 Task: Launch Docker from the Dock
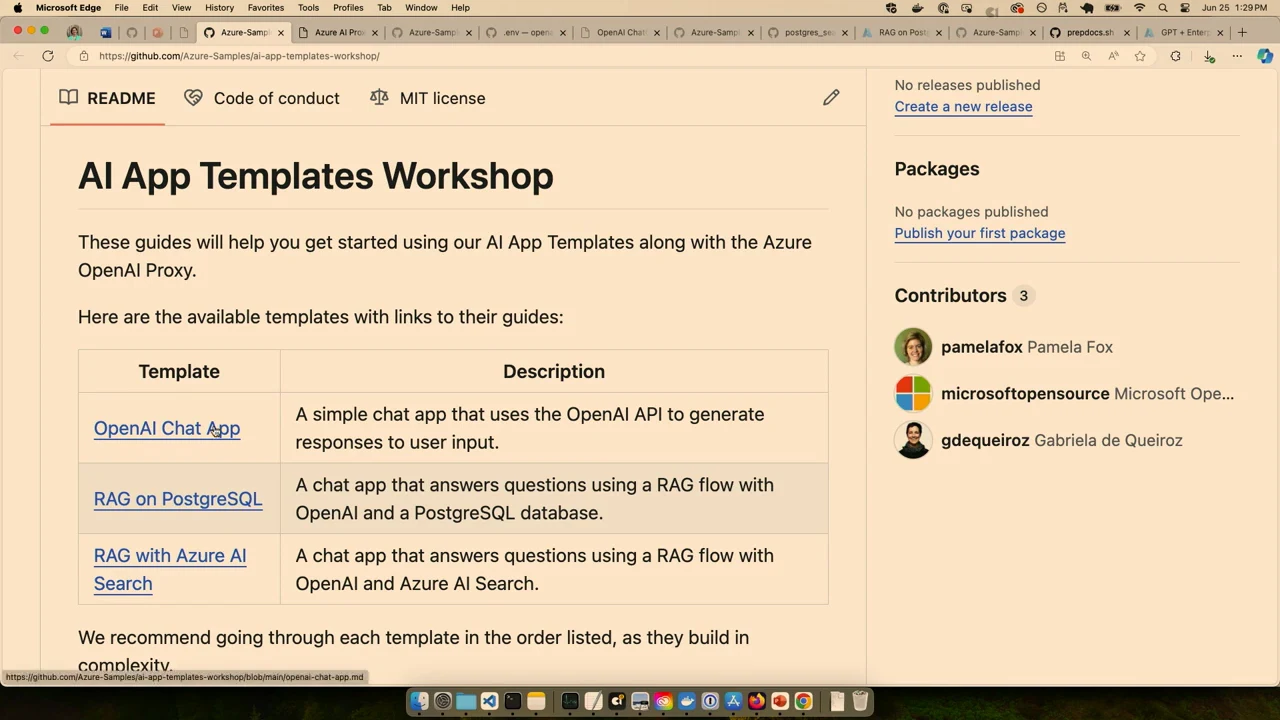point(686,701)
